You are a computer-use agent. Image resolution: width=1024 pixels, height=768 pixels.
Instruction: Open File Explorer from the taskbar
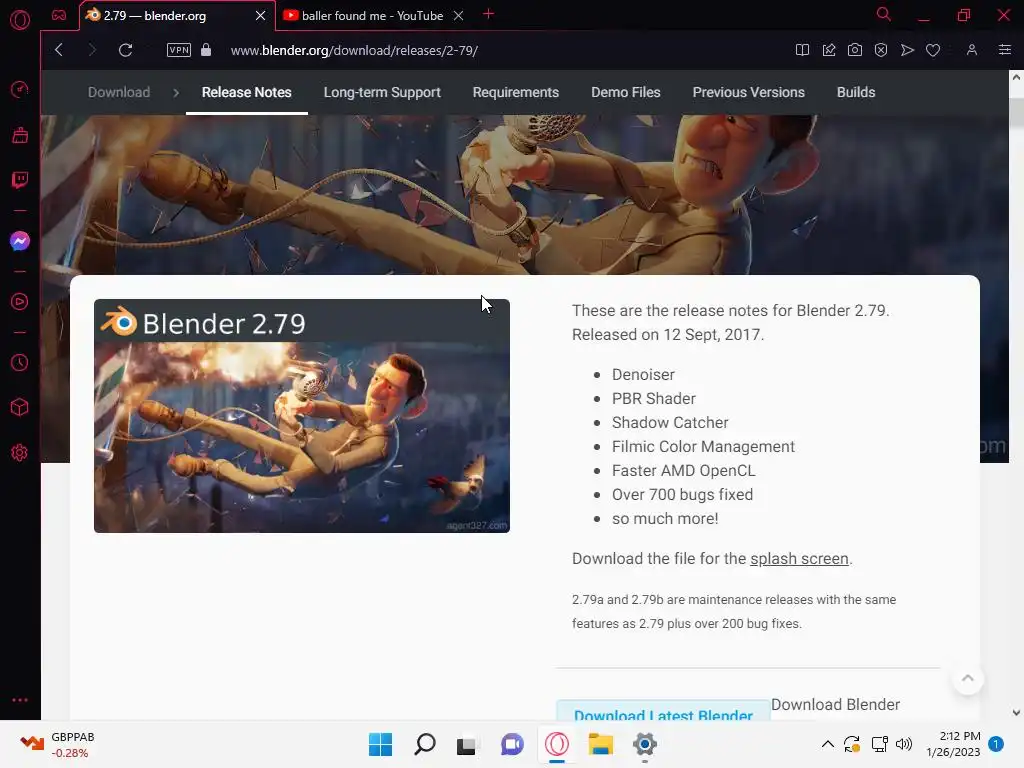coord(601,744)
